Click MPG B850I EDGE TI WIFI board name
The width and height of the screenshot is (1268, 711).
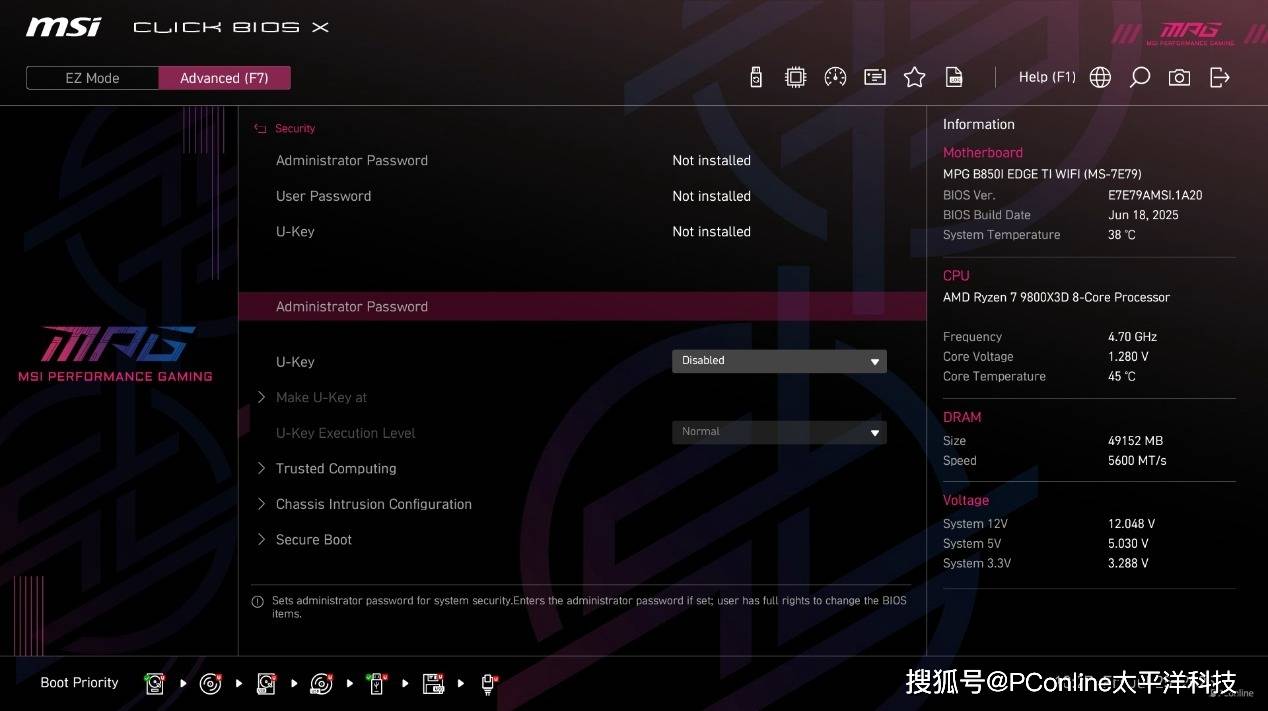pyautogui.click(x=1042, y=174)
